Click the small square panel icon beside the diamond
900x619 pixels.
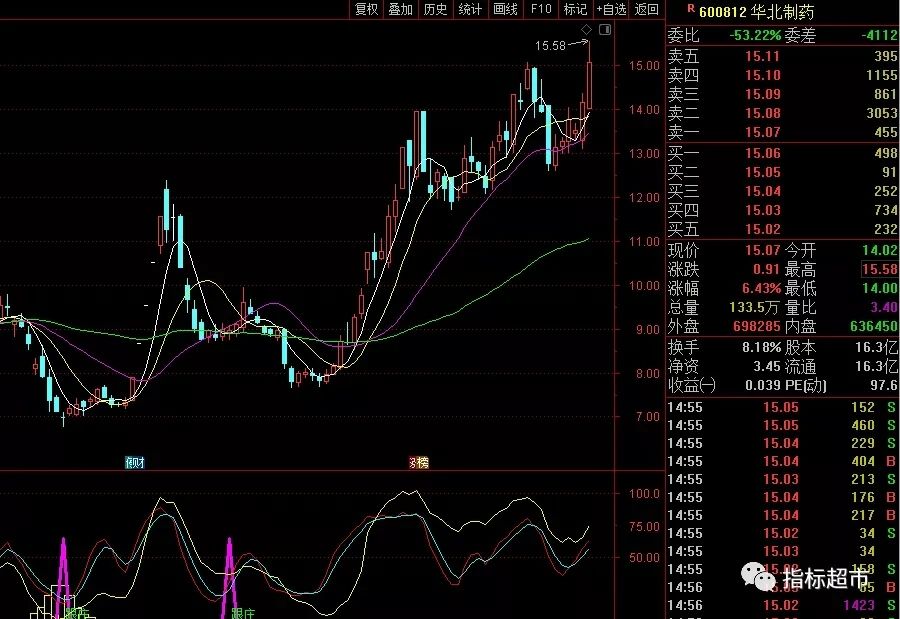pyautogui.click(x=605, y=29)
